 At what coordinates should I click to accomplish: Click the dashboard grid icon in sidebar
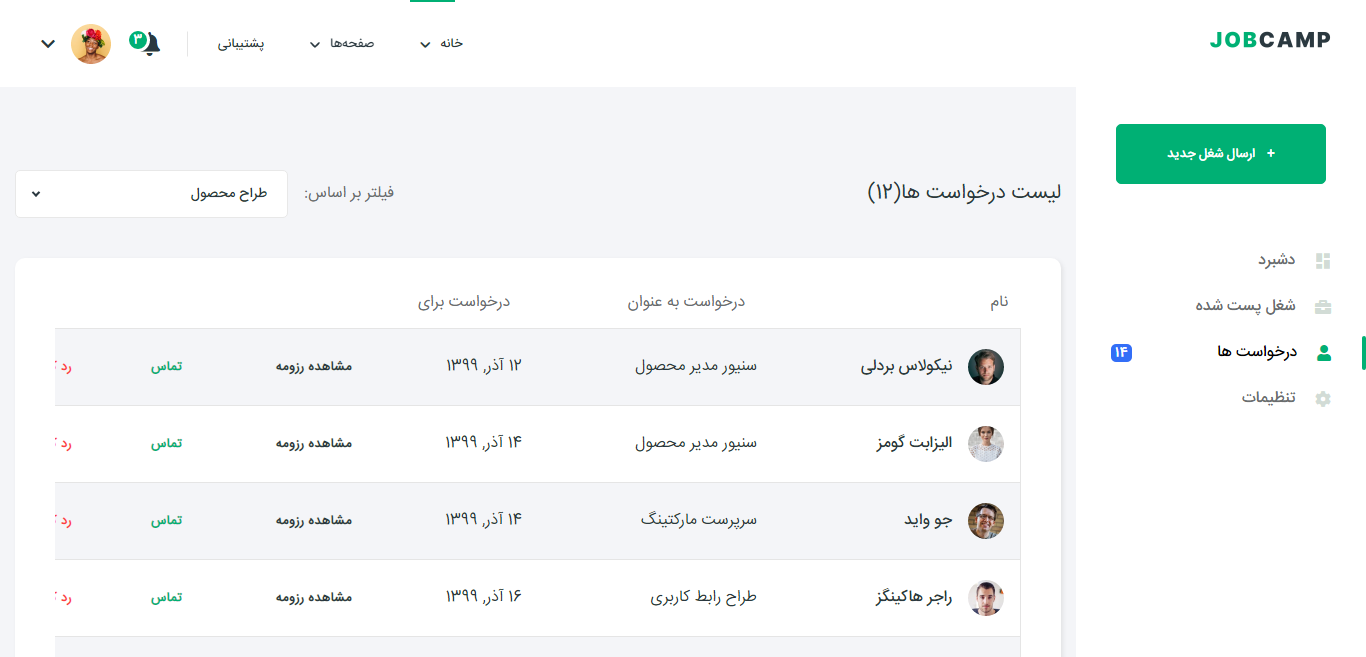[1323, 261]
